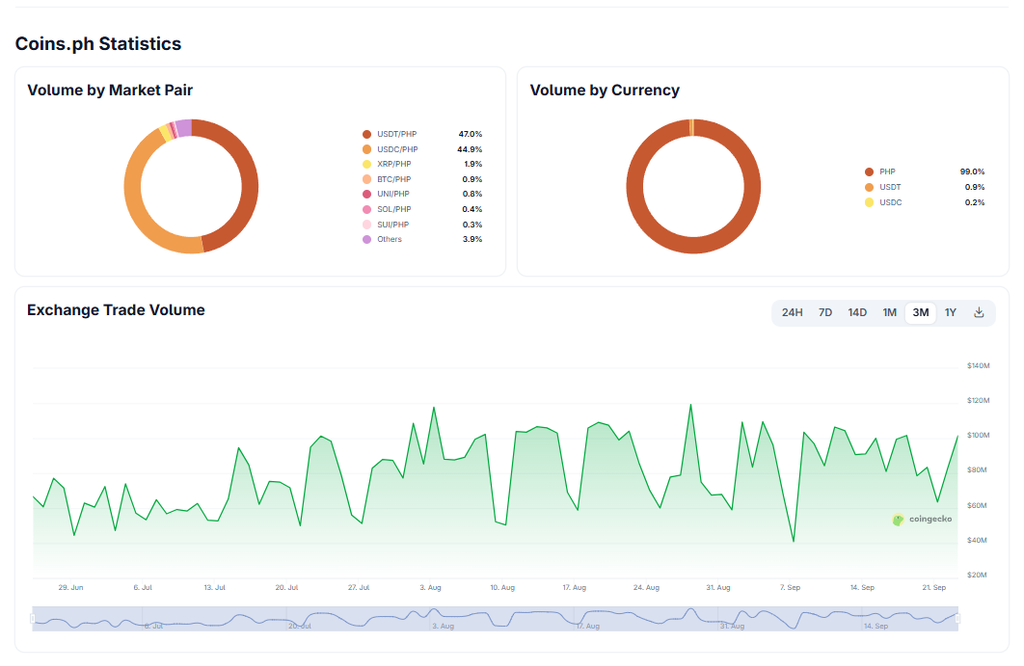This screenshot has width=1024, height=666.
Task: Click the Market Pair donut chart
Action: (x=191, y=187)
